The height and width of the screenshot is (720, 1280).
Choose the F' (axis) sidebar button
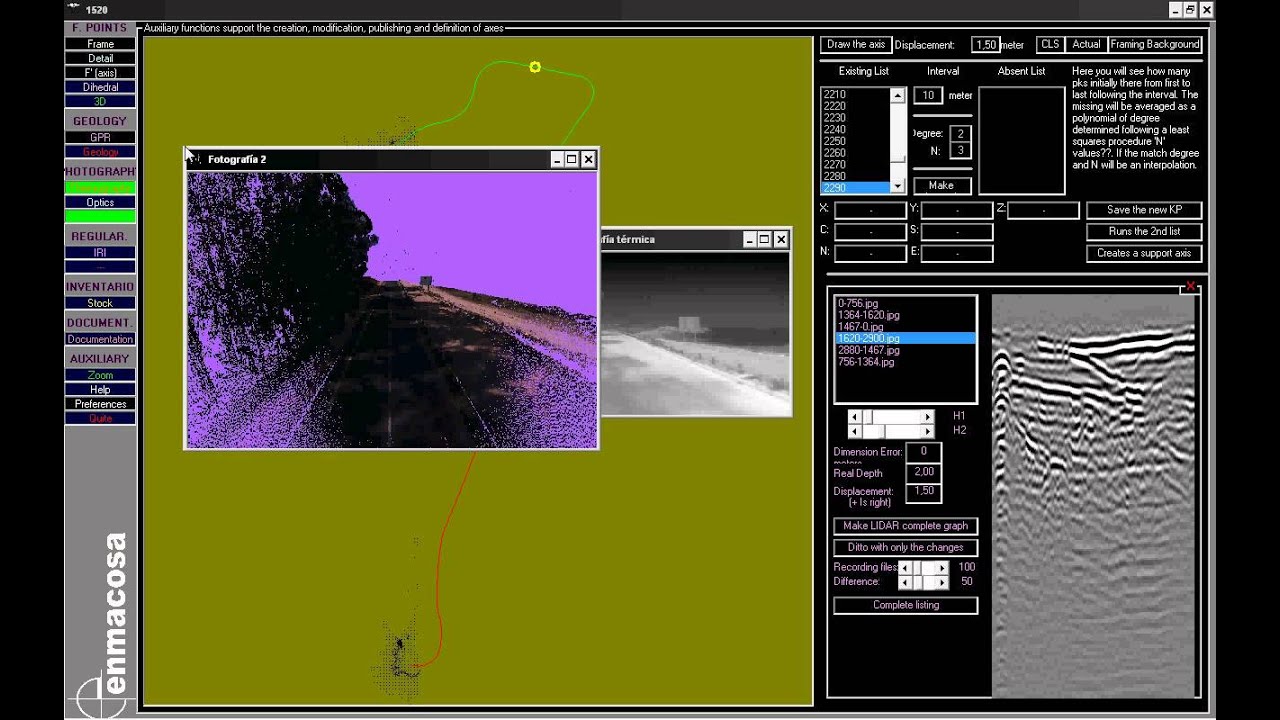click(x=100, y=73)
